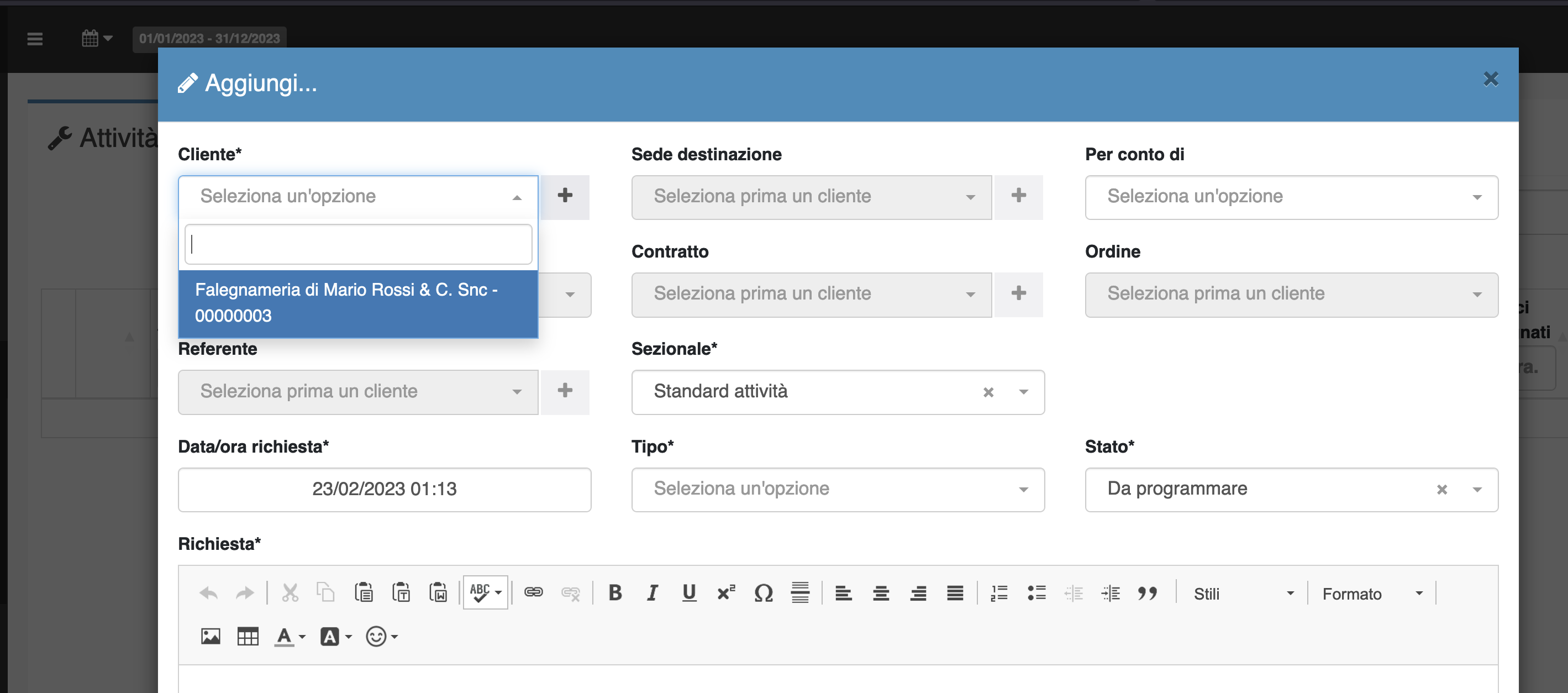Apply underline formatting
This screenshot has height=693, width=1568.
[688, 592]
